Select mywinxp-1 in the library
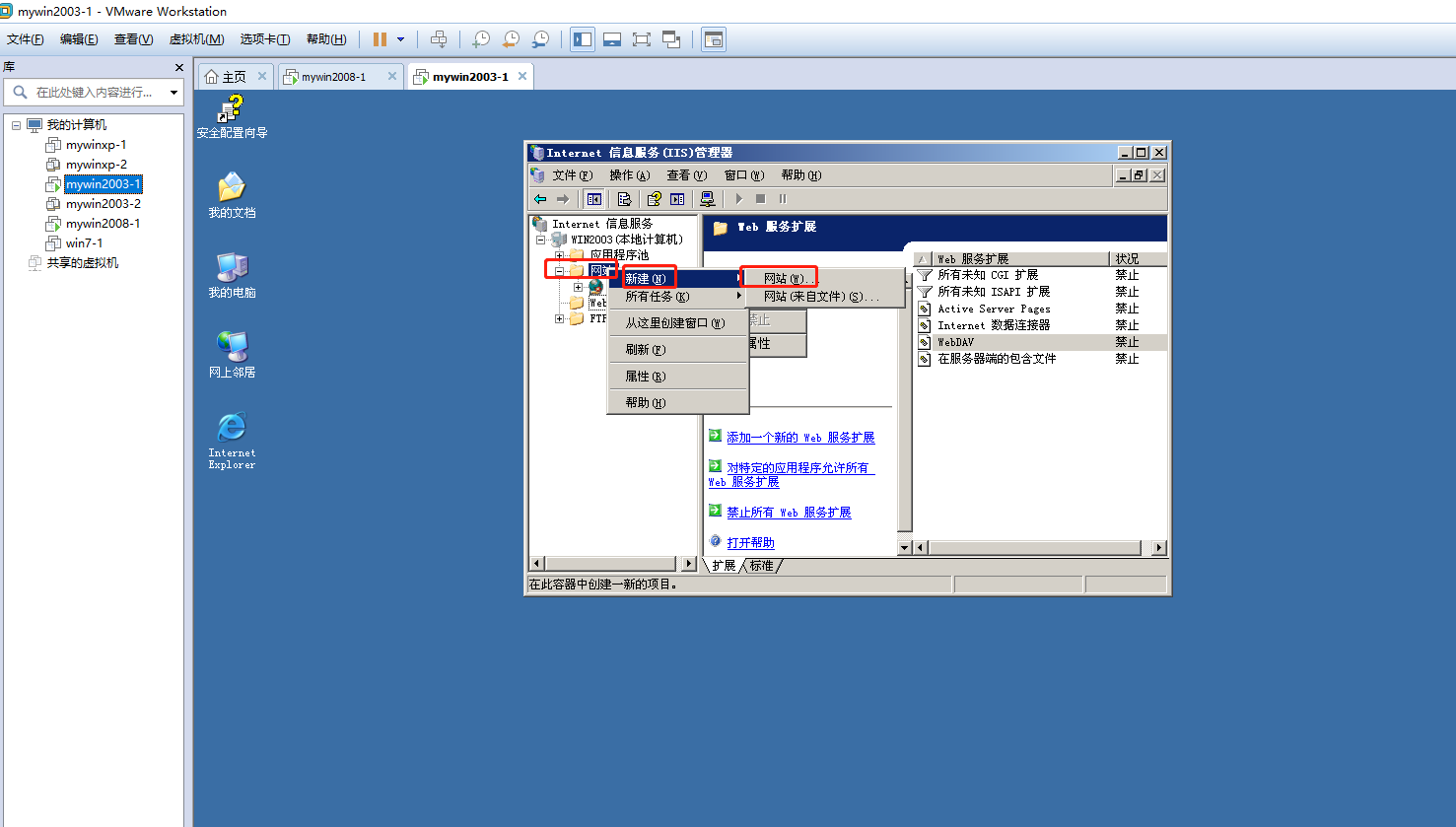 [x=96, y=145]
